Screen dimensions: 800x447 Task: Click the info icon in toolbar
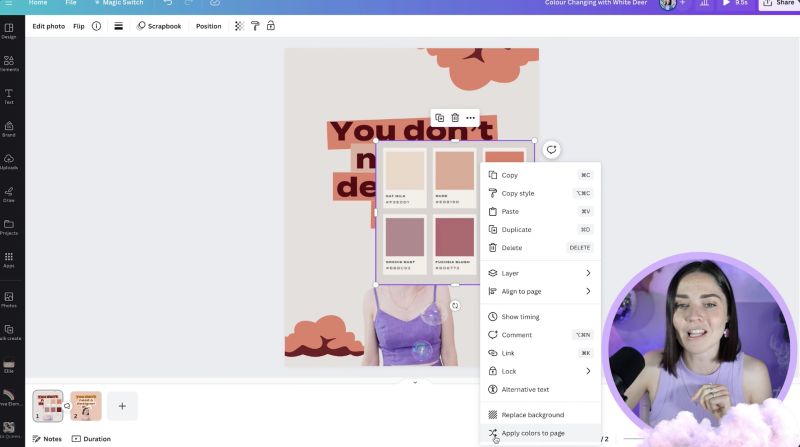pyautogui.click(x=96, y=26)
